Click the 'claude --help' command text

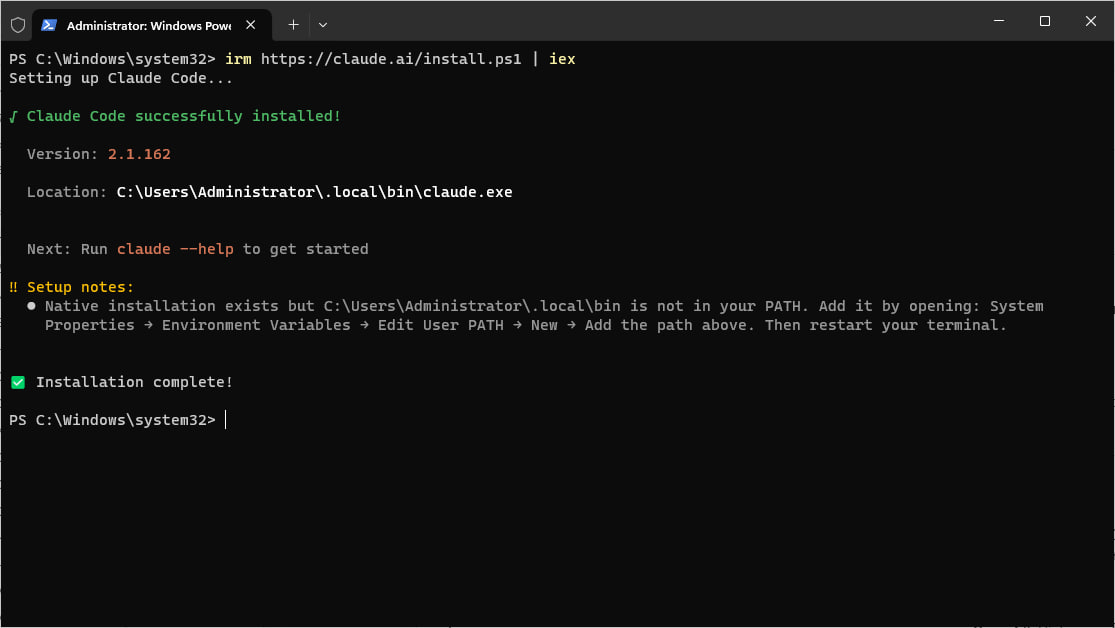point(175,249)
